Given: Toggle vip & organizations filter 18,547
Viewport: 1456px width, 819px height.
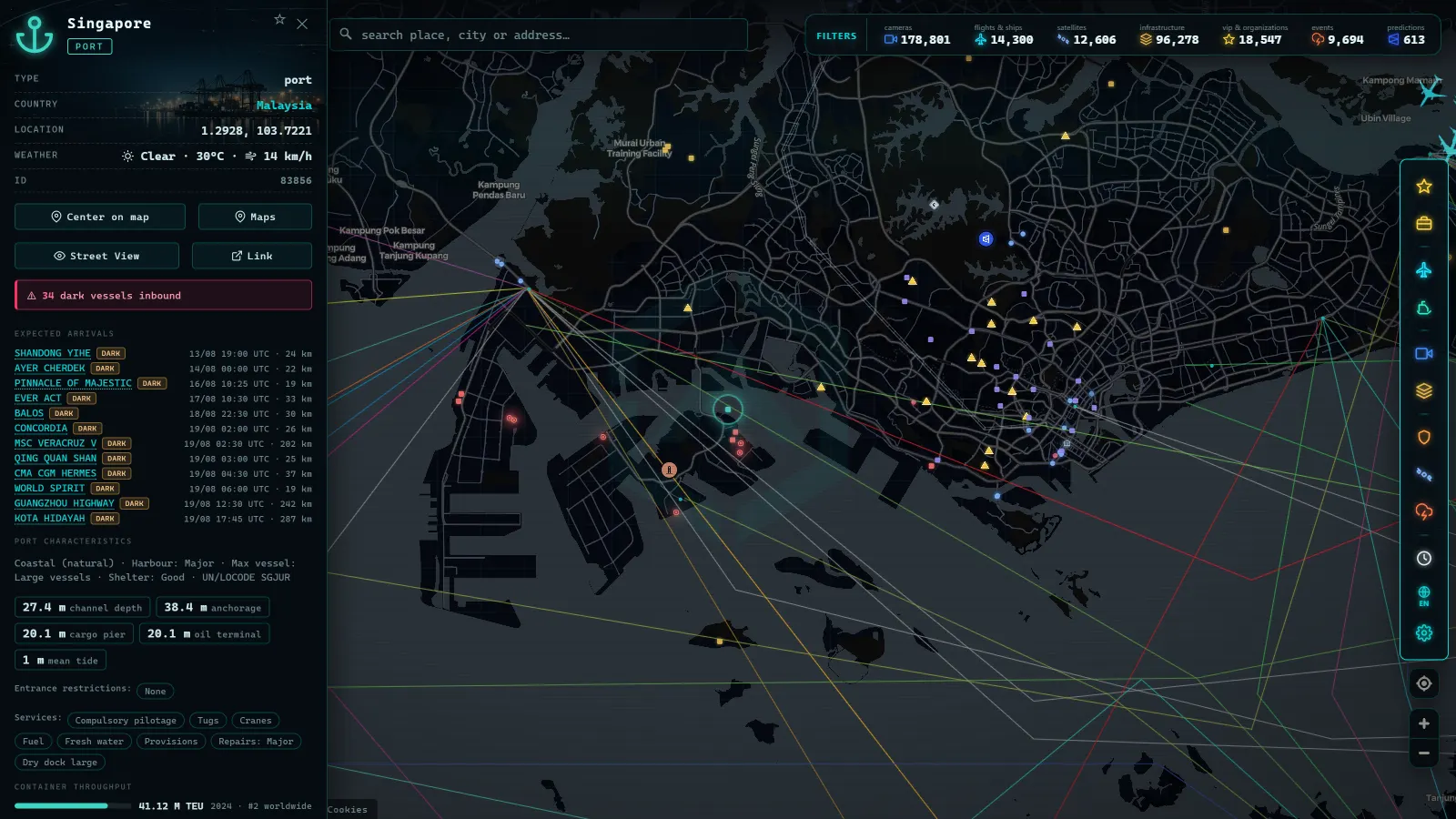Looking at the screenshot, I should [1254, 35].
